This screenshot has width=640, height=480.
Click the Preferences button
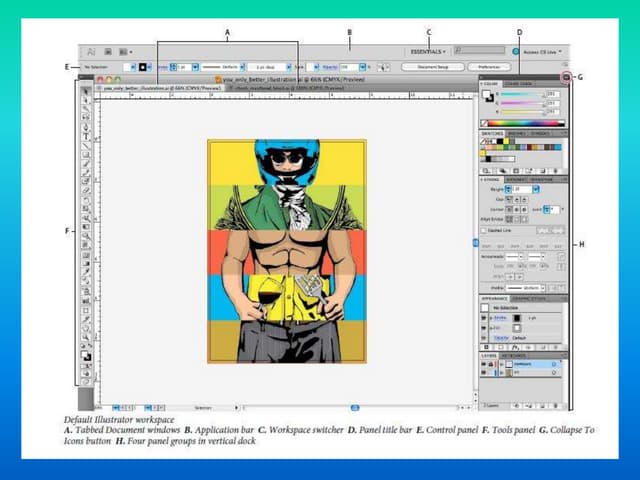[489, 67]
